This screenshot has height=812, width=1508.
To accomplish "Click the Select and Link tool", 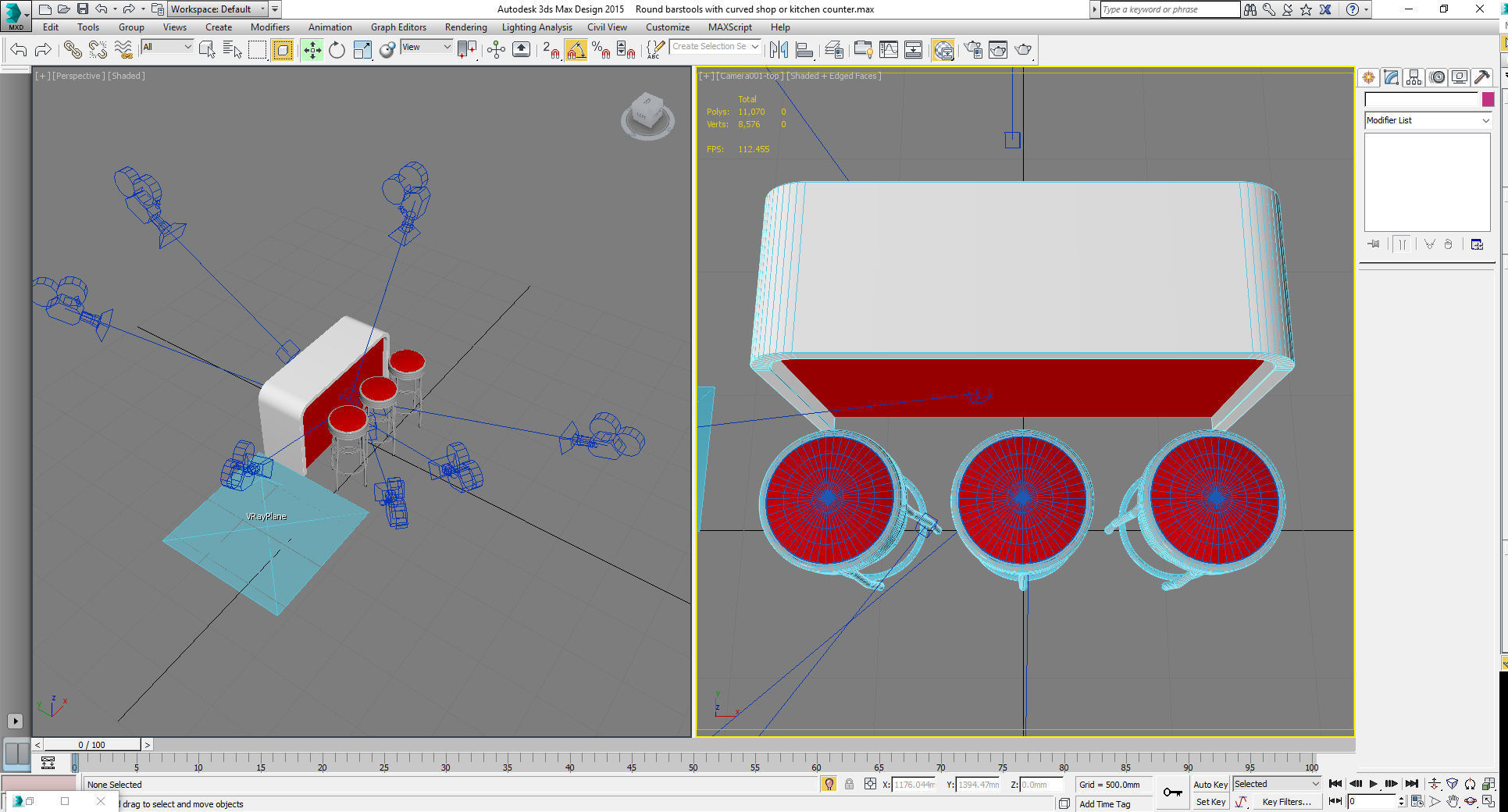I will pos(72,50).
